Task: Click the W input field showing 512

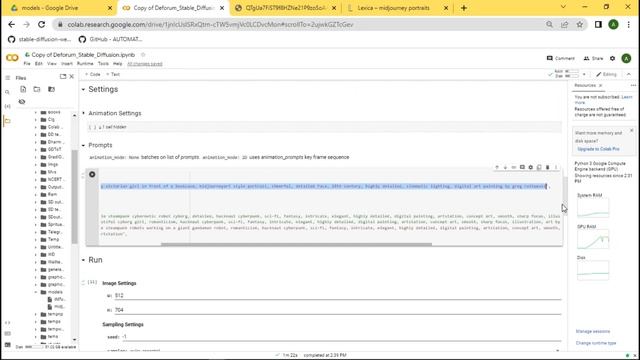Action: pos(338,296)
